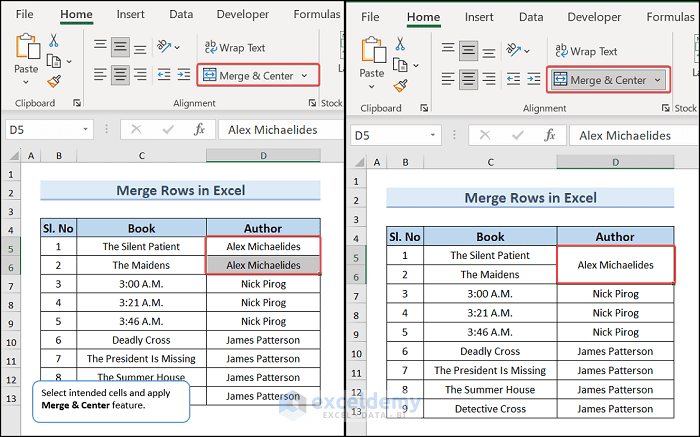Select cell D6 Alex Michaelides in the left window
The width and height of the screenshot is (700, 437).
click(263, 265)
